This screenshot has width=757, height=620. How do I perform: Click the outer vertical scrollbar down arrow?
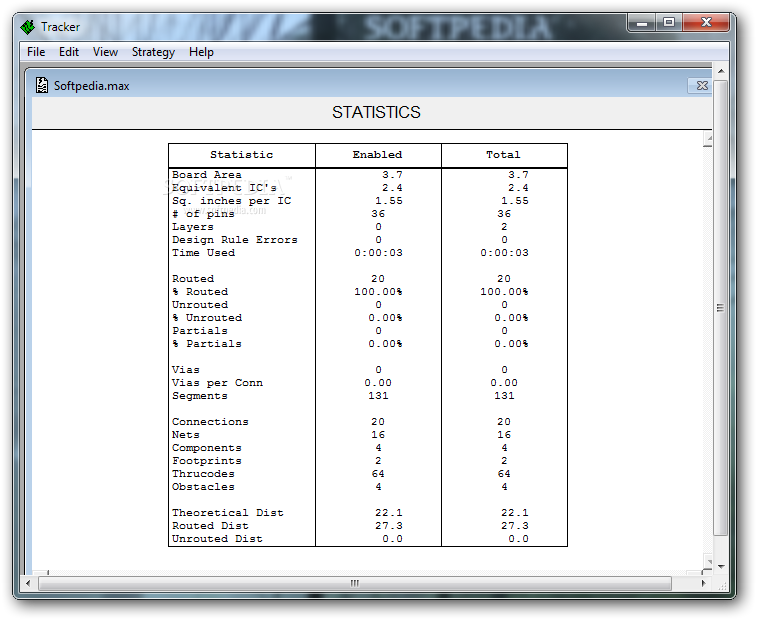(721, 566)
